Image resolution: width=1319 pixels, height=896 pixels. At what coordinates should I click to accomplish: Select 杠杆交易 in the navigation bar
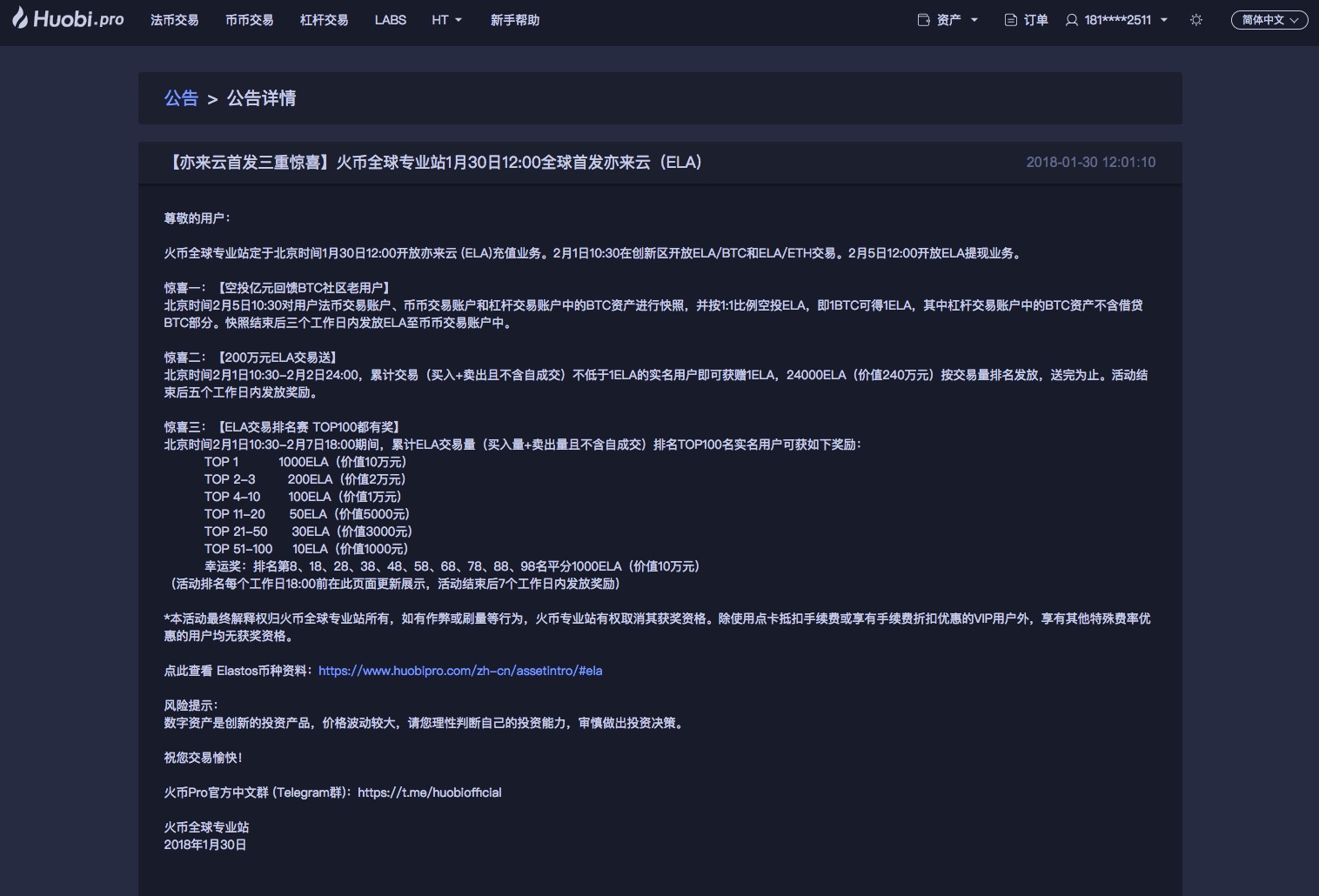coord(324,20)
